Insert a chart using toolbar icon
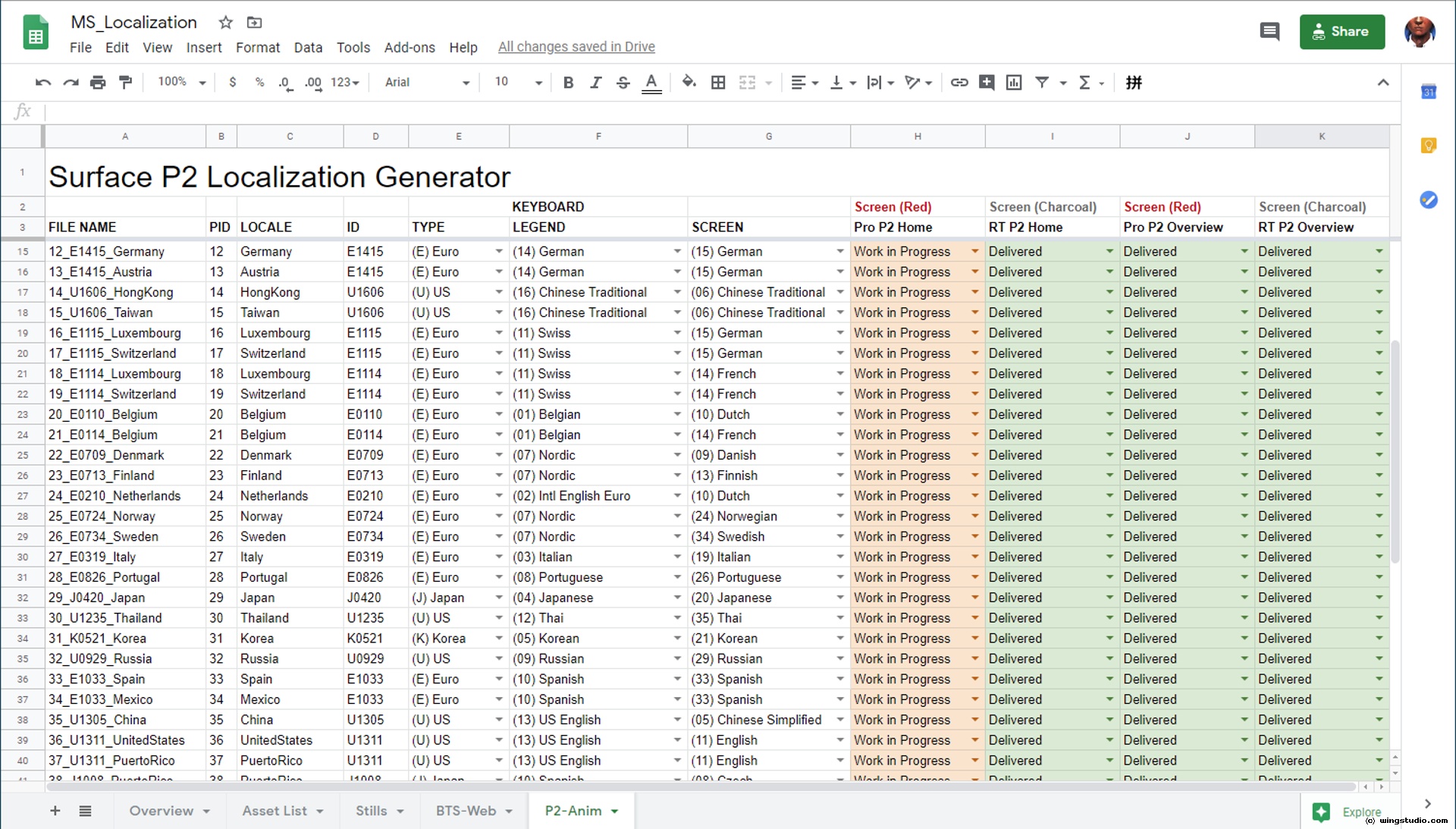Image resolution: width=1456 pixels, height=829 pixels. coord(1013,83)
